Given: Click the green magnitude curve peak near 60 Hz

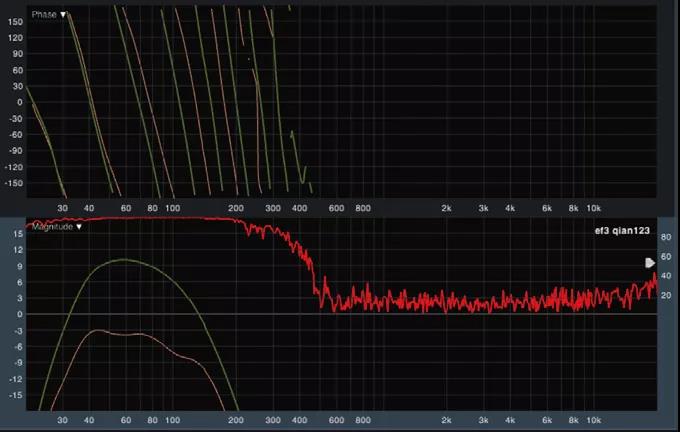Looking at the screenshot, I should coord(122,260).
